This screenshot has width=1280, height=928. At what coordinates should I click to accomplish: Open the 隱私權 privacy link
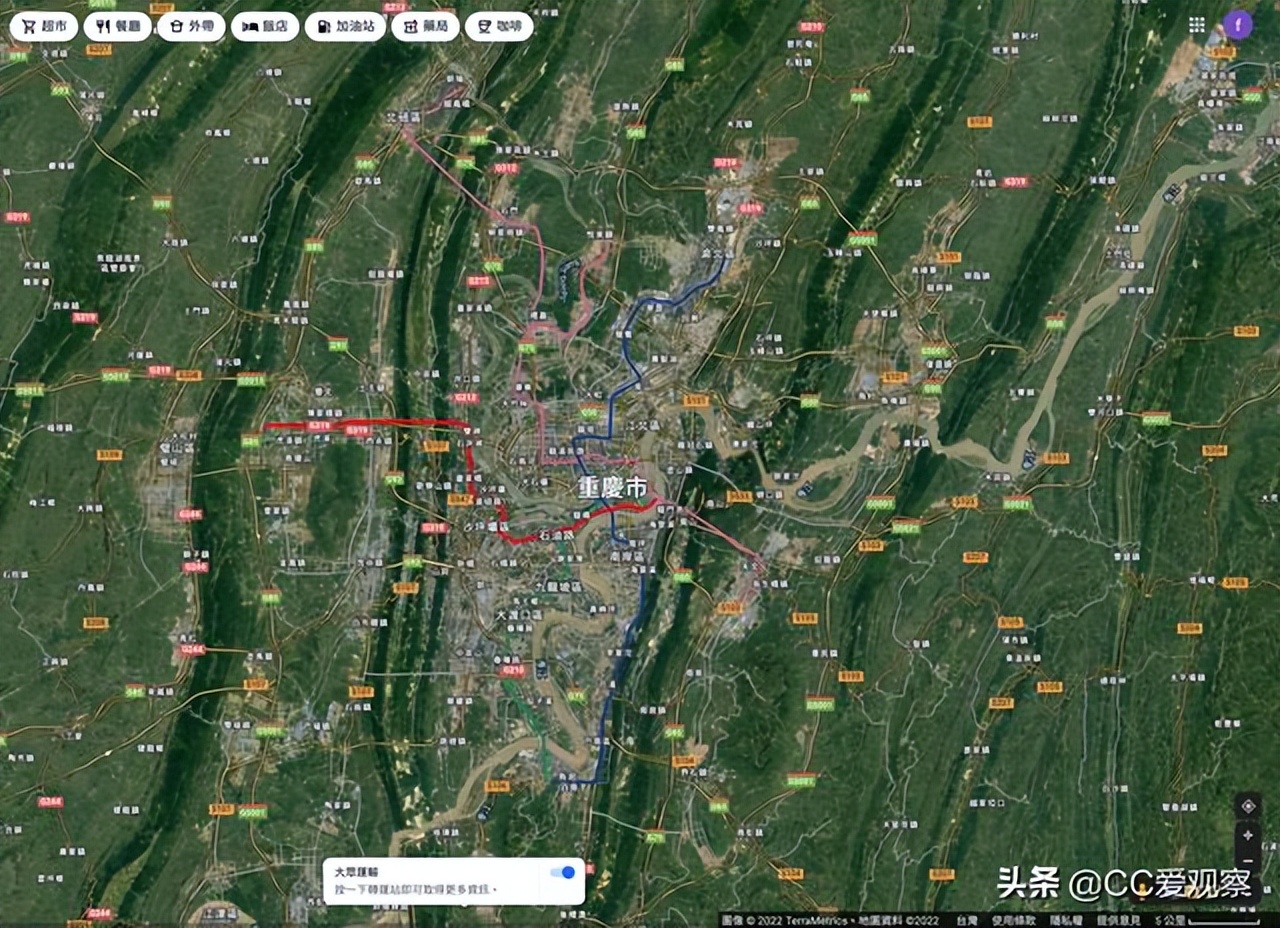point(1067,920)
